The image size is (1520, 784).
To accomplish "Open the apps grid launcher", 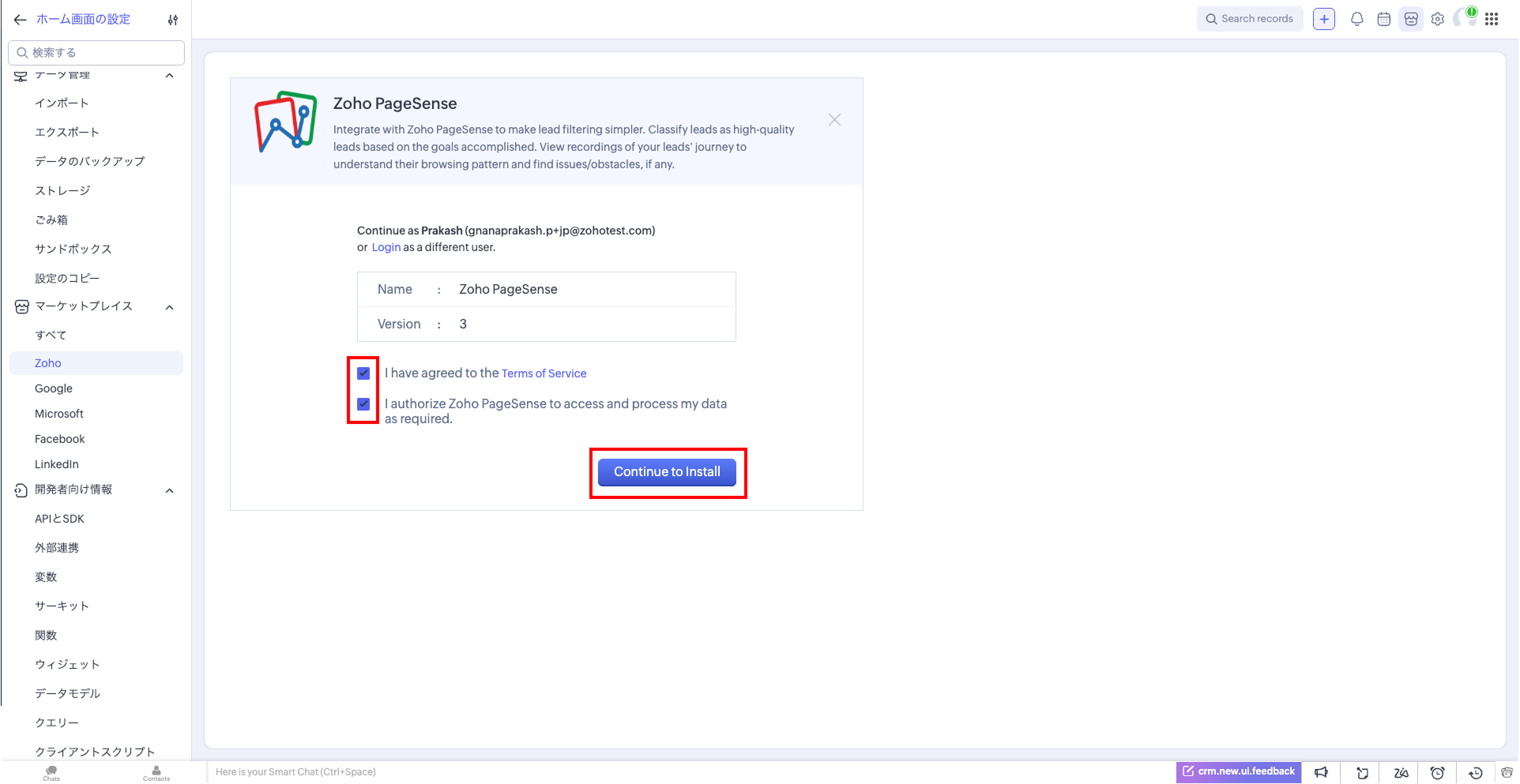I will 1492,19.
